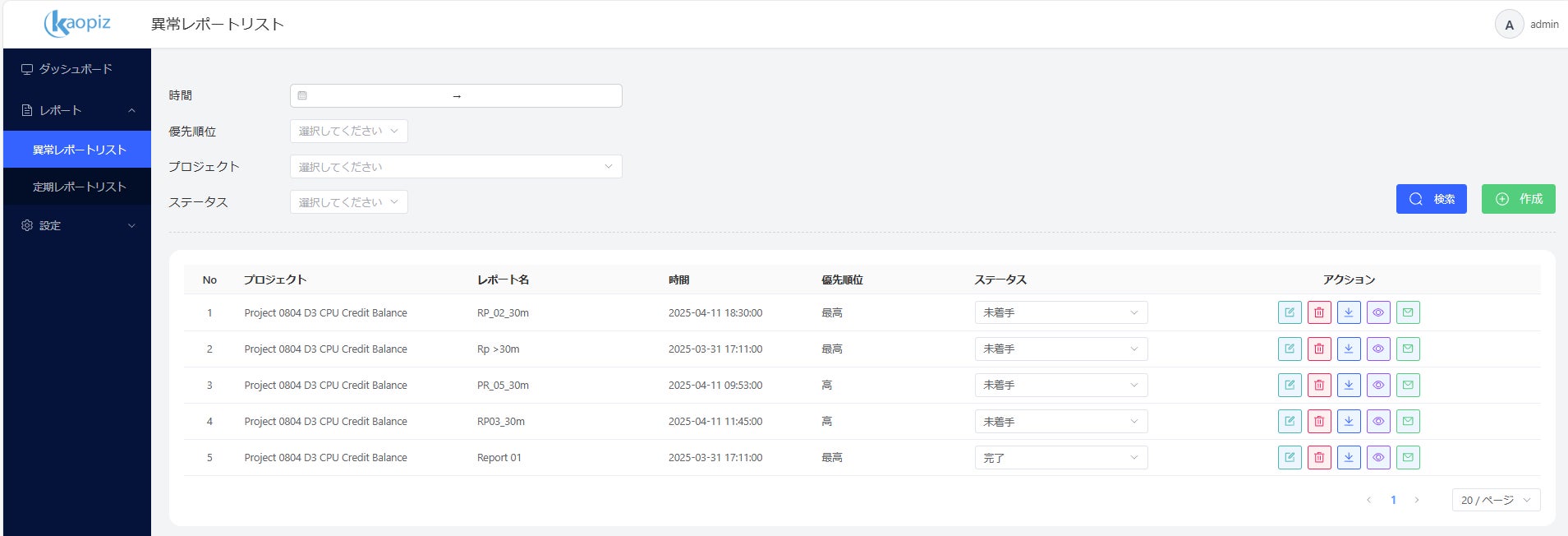Delete report RP_02_30m

pos(1319,312)
